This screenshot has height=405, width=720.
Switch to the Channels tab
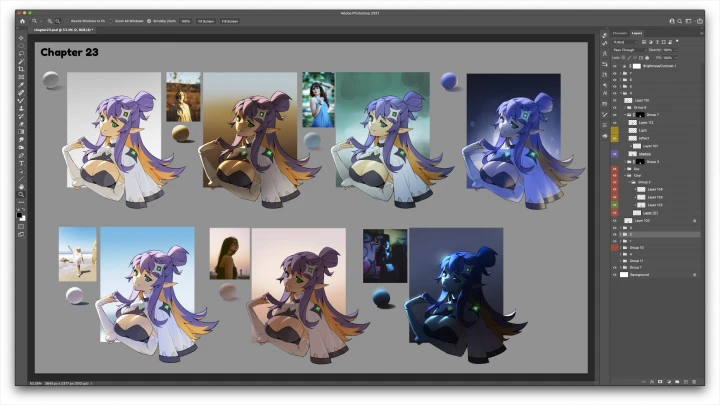(620, 33)
